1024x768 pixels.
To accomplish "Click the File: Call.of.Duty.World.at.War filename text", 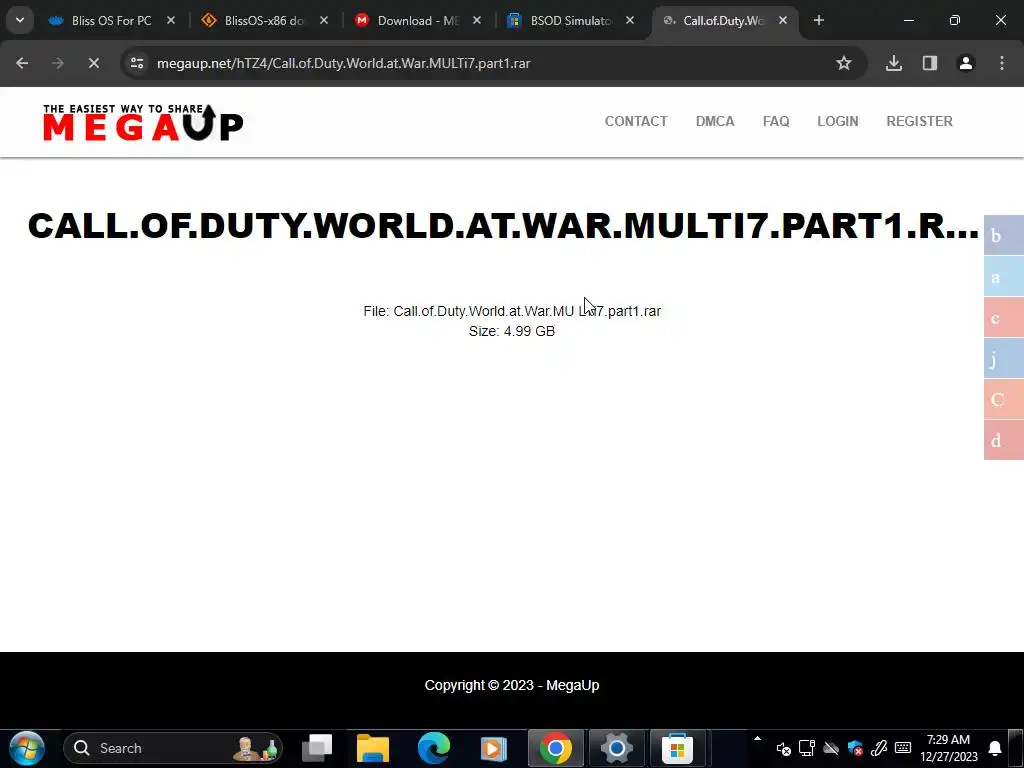I will (512, 312).
